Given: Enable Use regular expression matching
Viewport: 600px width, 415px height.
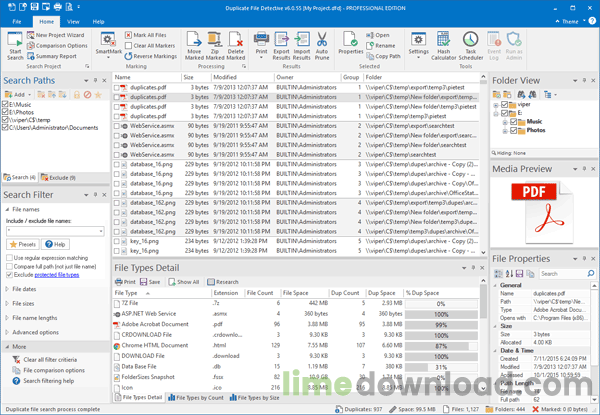Looking at the screenshot, I should [x=9, y=258].
